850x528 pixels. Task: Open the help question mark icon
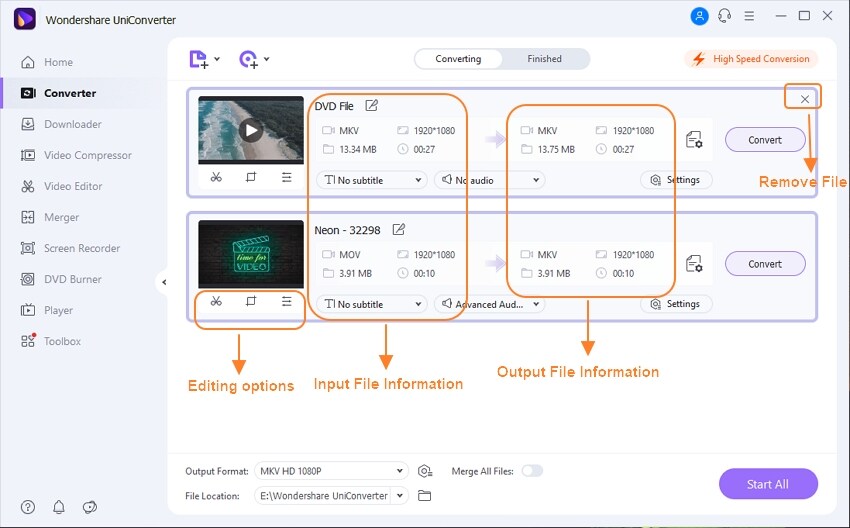pyautogui.click(x=28, y=507)
